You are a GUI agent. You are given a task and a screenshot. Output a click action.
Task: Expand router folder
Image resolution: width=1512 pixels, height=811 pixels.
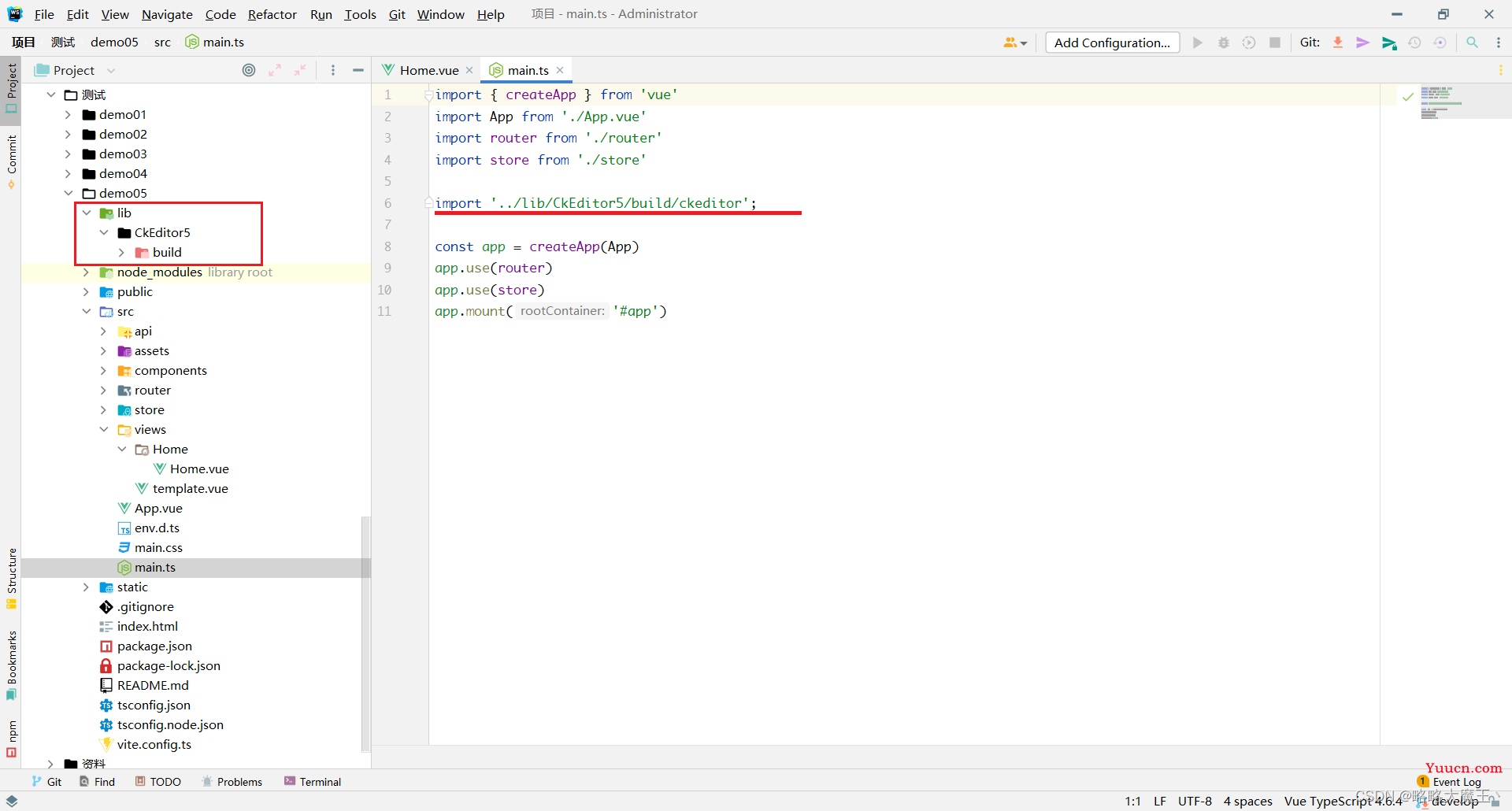coord(103,391)
